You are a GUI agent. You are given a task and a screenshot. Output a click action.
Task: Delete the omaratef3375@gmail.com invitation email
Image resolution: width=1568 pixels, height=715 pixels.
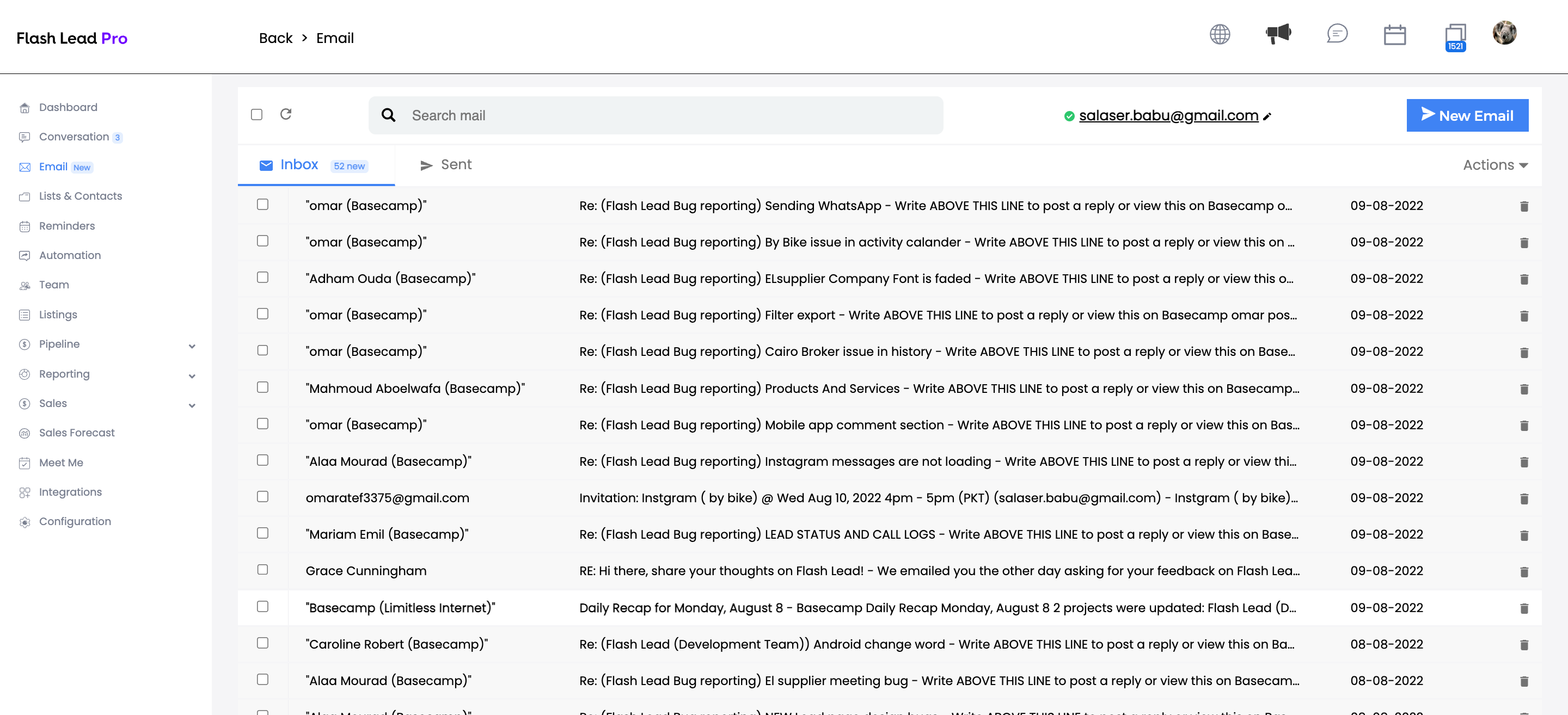1523,499
